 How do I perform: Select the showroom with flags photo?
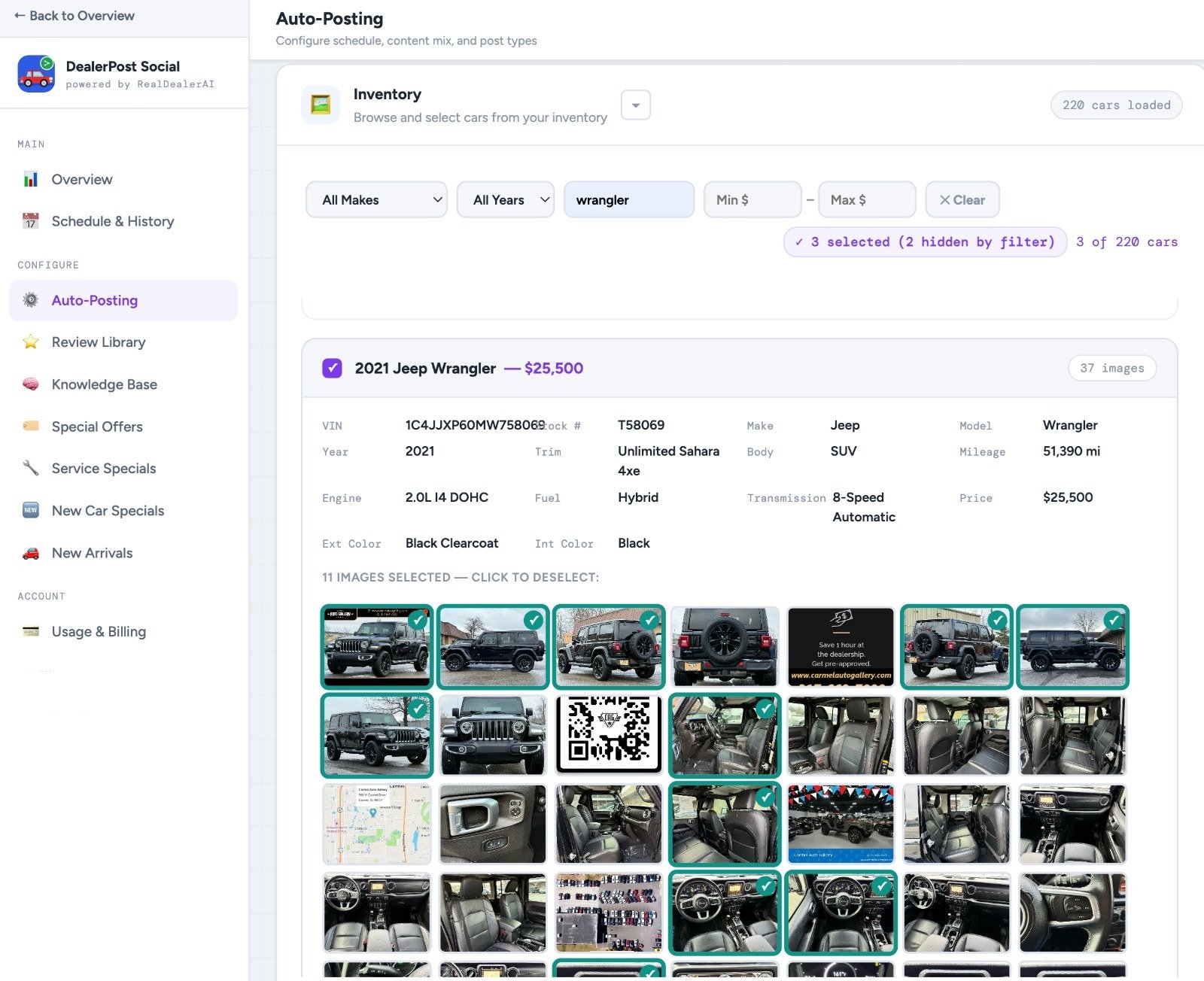(841, 824)
